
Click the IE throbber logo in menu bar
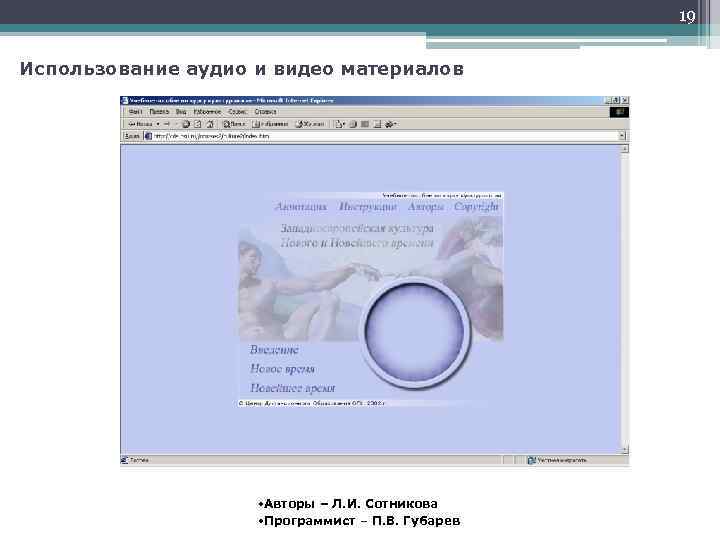[x=619, y=112]
